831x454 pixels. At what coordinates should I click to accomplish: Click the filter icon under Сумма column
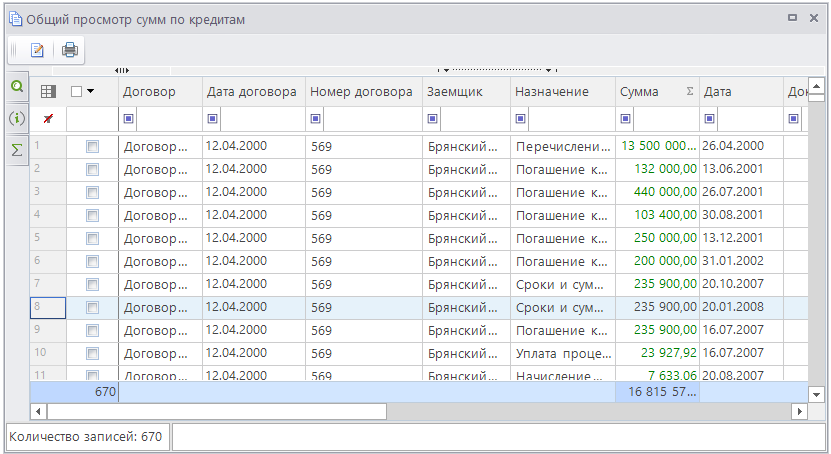coord(625,119)
